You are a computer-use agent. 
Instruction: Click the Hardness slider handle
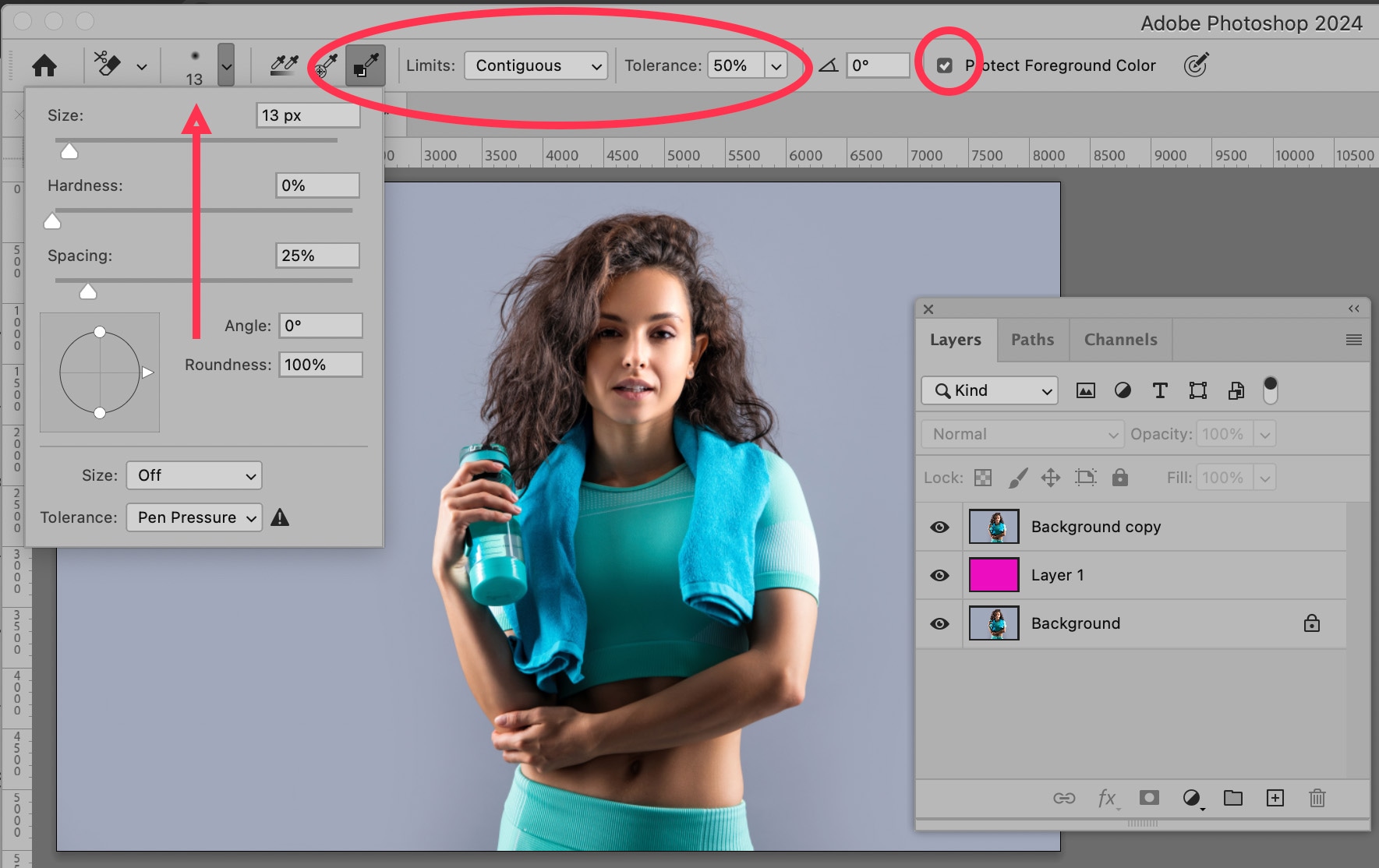[x=52, y=222]
